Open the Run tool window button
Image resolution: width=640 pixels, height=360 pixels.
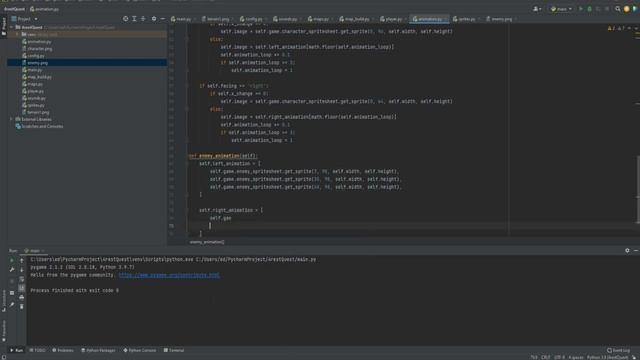click(x=17, y=350)
